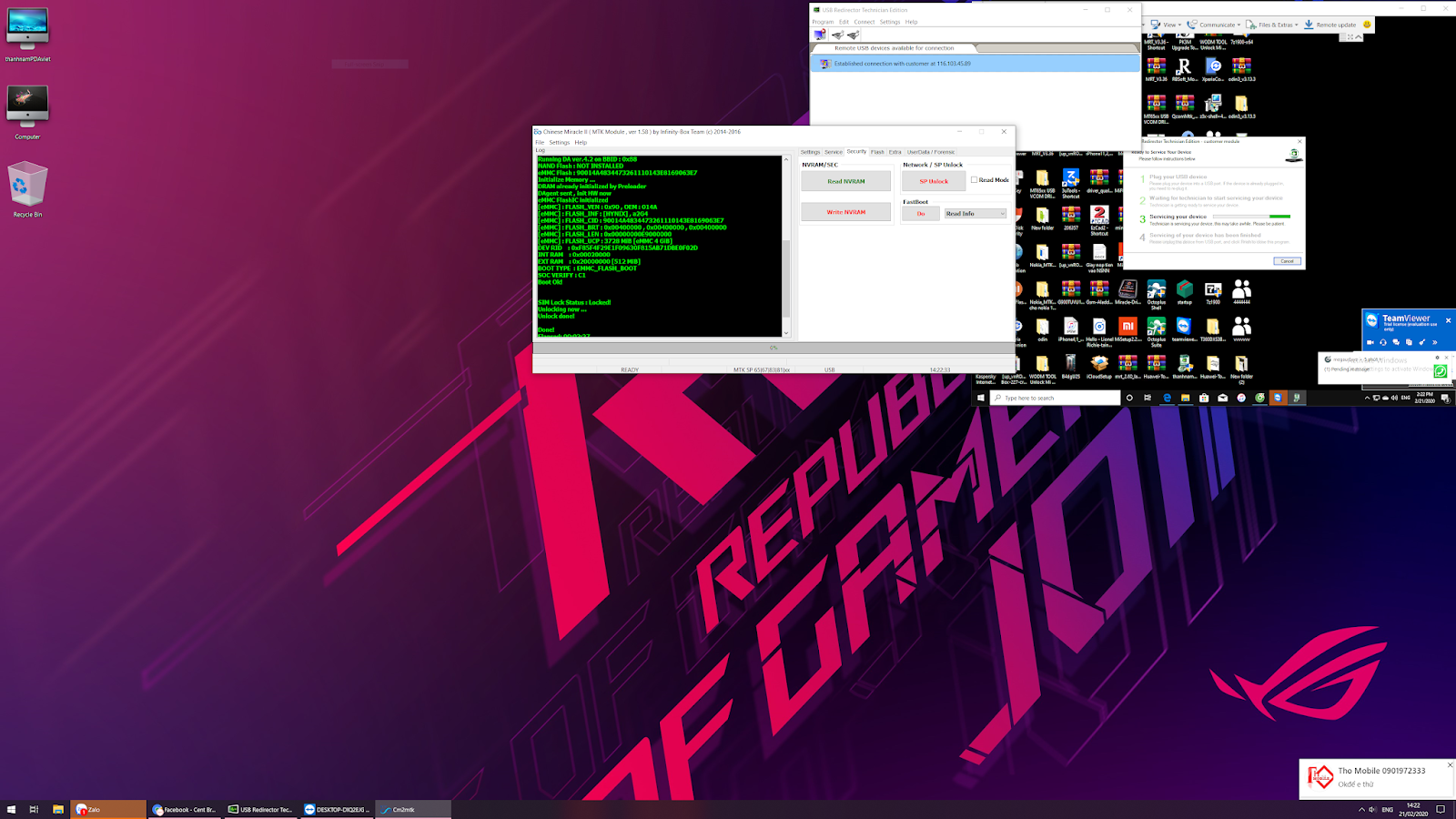Switch to the UserData / Forensic tab
Image resolution: width=1456 pixels, height=819 pixels.
[931, 152]
